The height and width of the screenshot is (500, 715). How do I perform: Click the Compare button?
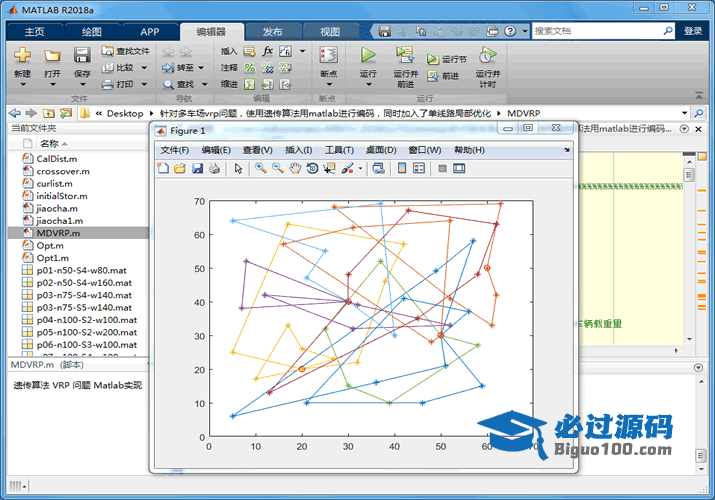(x=118, y=67)
